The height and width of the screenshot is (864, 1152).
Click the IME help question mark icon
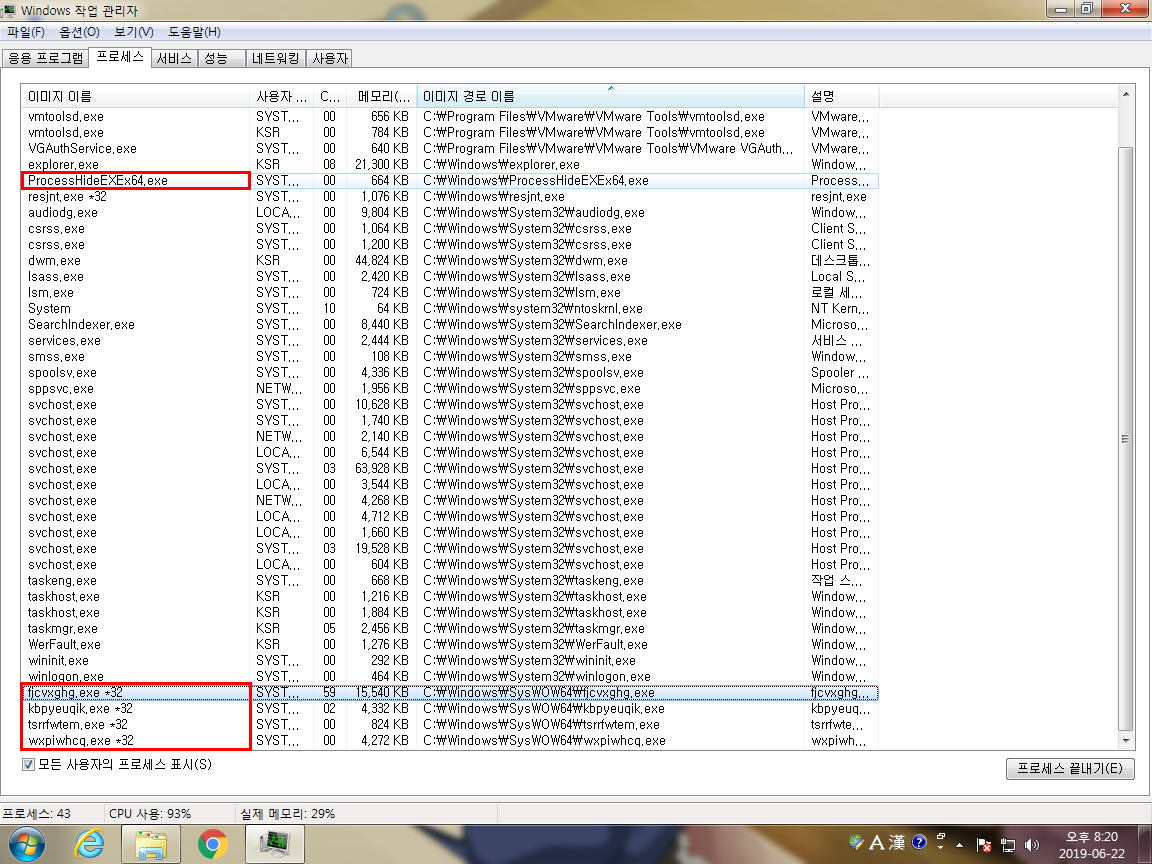pyautogui.click(x=919, y=842)
